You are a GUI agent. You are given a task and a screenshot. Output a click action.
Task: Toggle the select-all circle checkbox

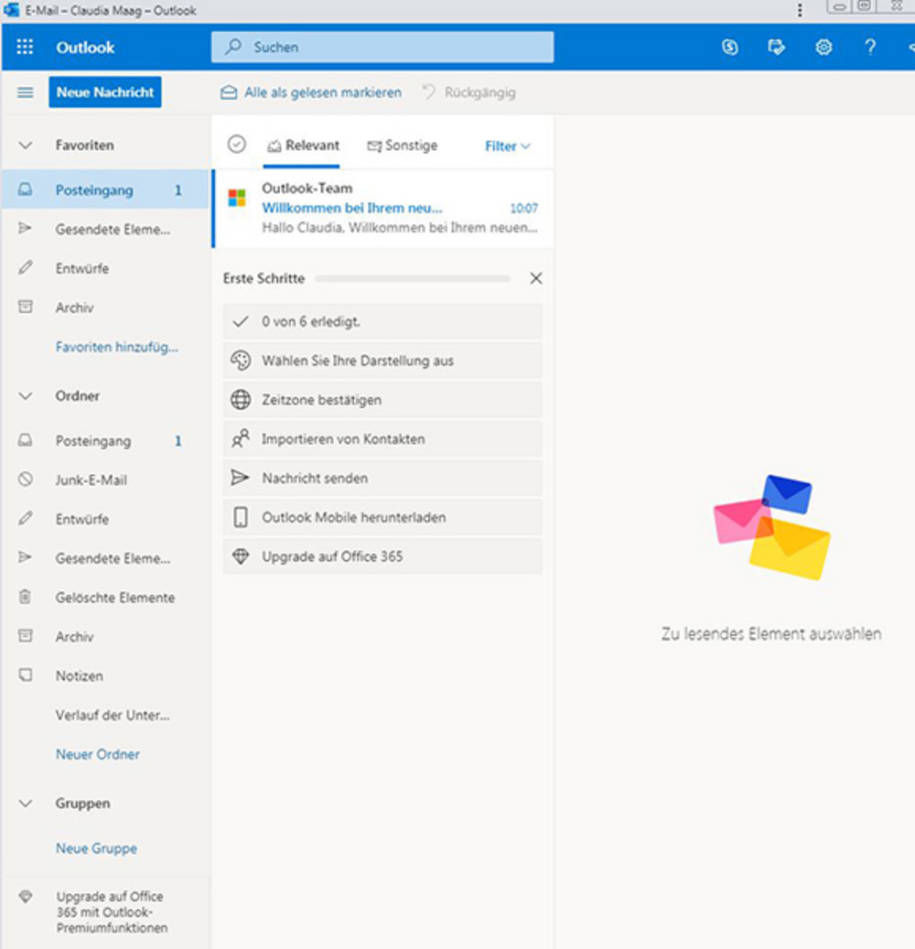(x=237, y=145)
